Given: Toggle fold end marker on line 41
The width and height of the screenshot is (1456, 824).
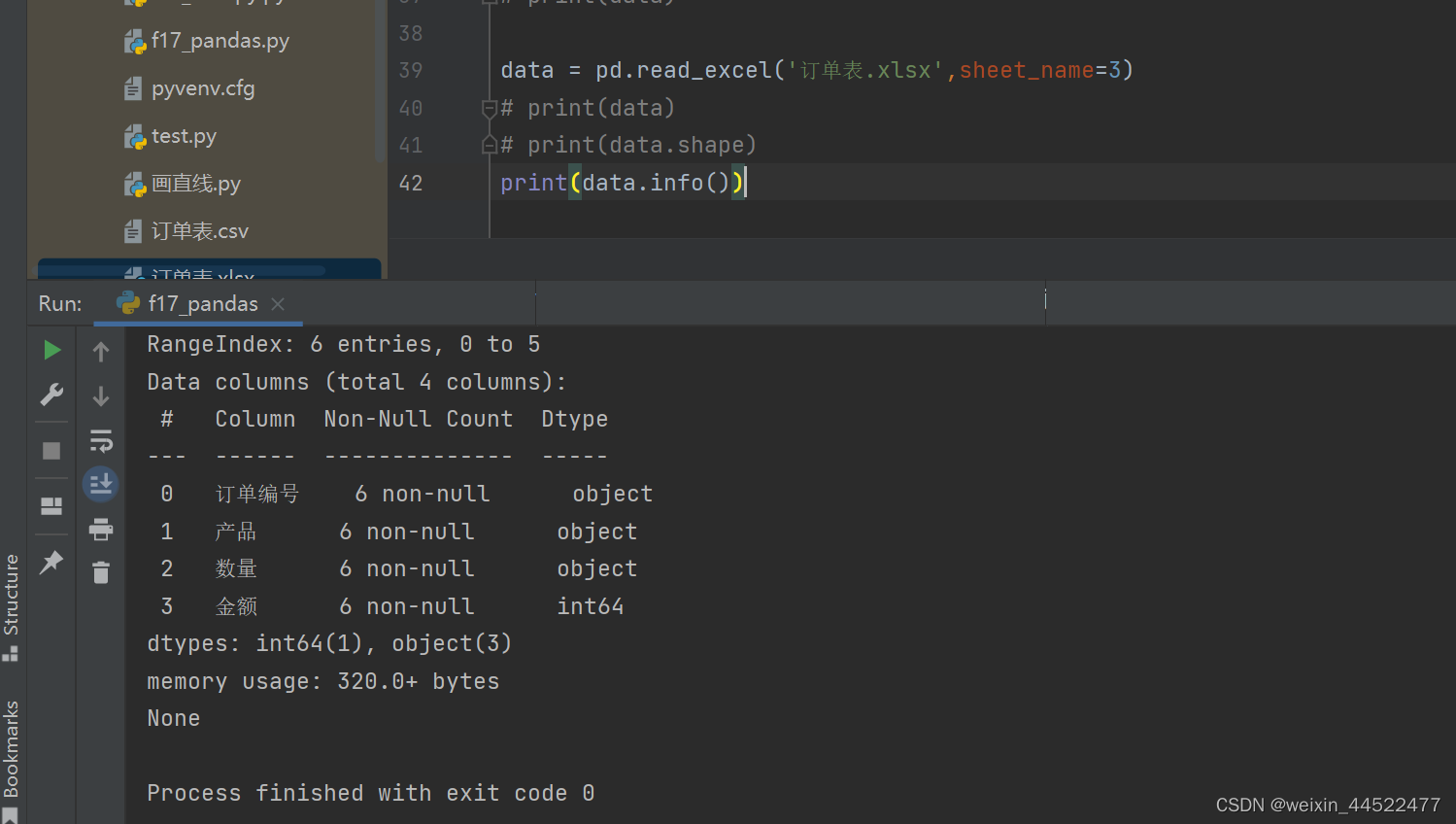Looking at the screenshot, I should [x=490, y=146].
